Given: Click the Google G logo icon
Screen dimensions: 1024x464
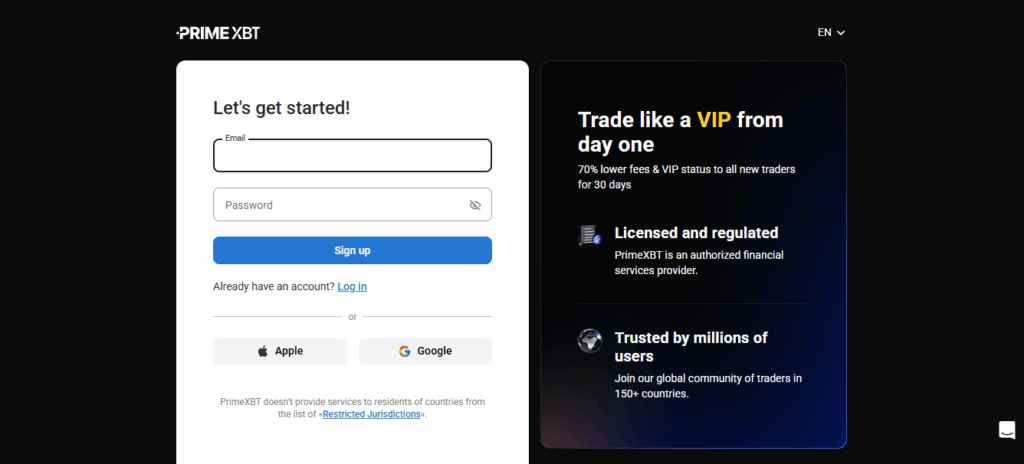Looking at the screenshot, I should click(404, 351).
